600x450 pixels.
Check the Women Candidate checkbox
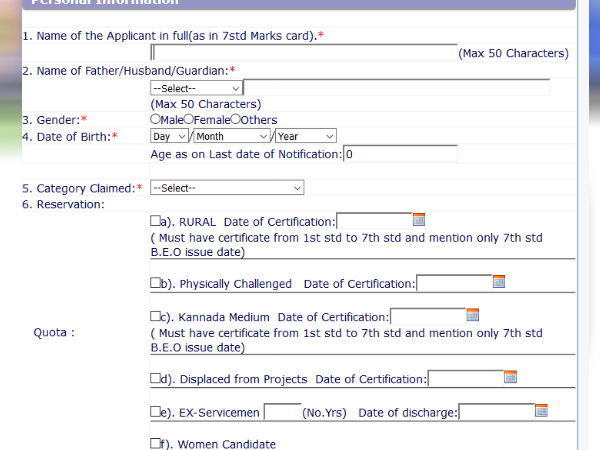(x=155, y=443)
